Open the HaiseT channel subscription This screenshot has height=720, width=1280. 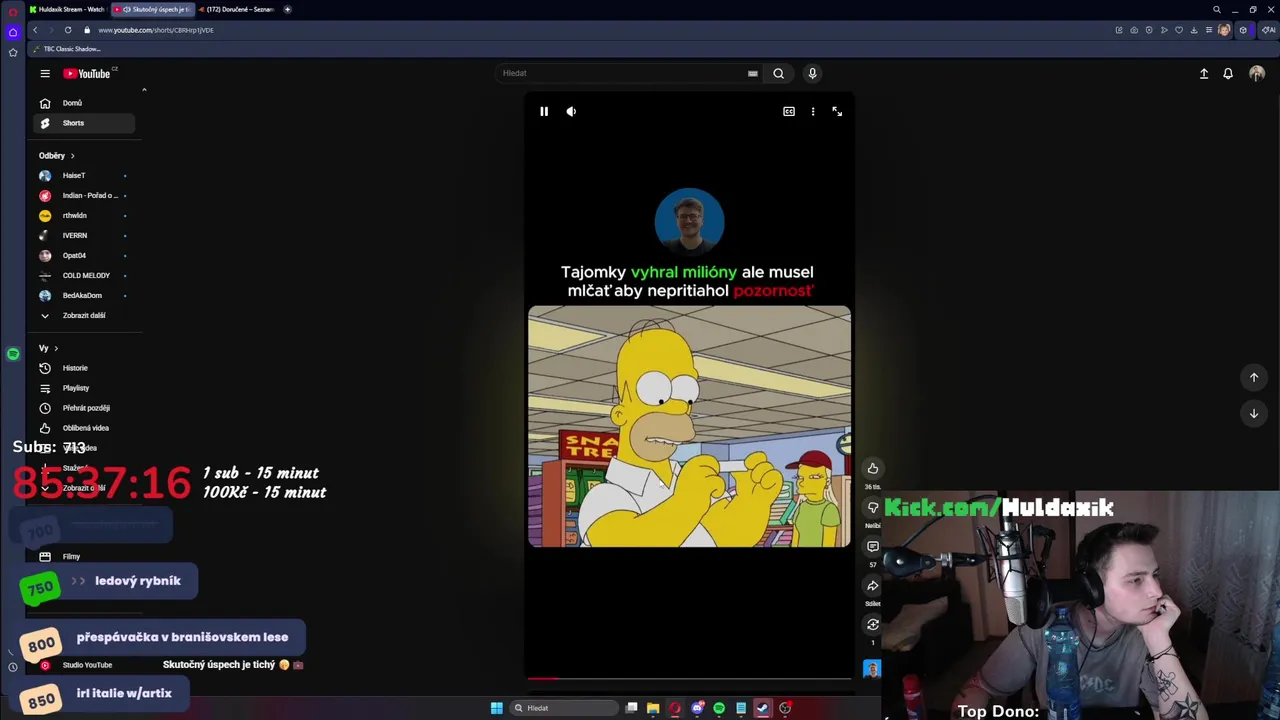pyautogui.click(x=84, y=175)
